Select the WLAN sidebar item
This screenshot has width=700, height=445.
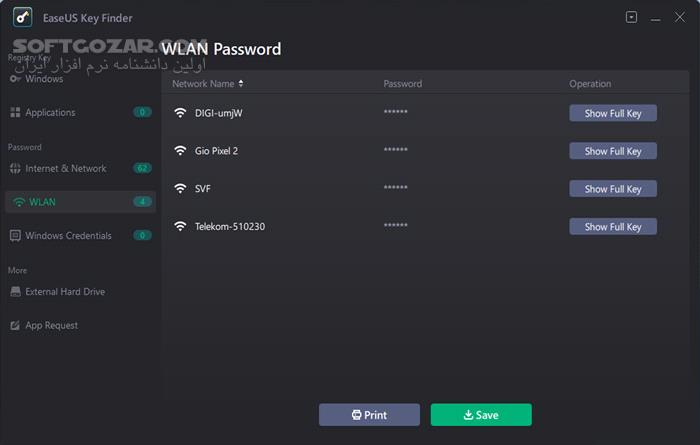(x=80, y=202)
